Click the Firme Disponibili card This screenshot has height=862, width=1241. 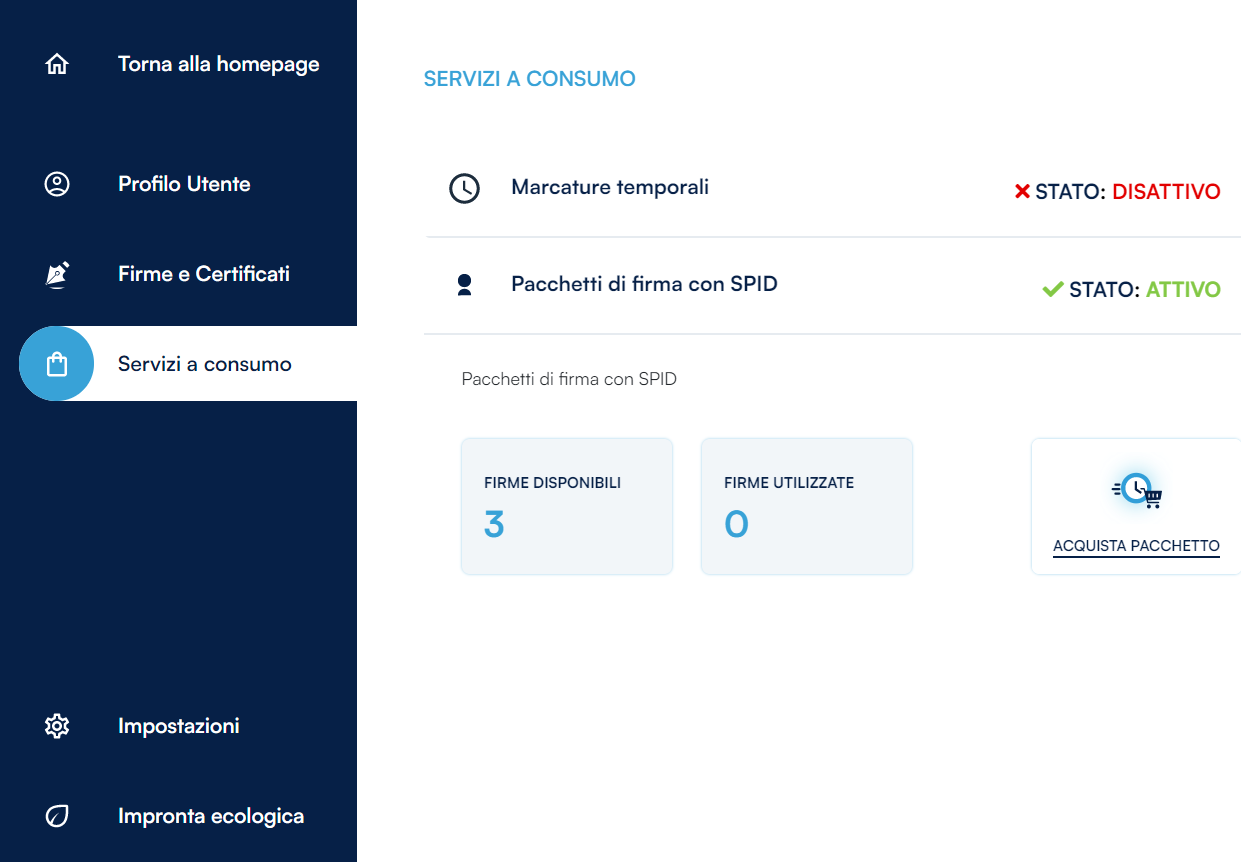tap(567, 506)
